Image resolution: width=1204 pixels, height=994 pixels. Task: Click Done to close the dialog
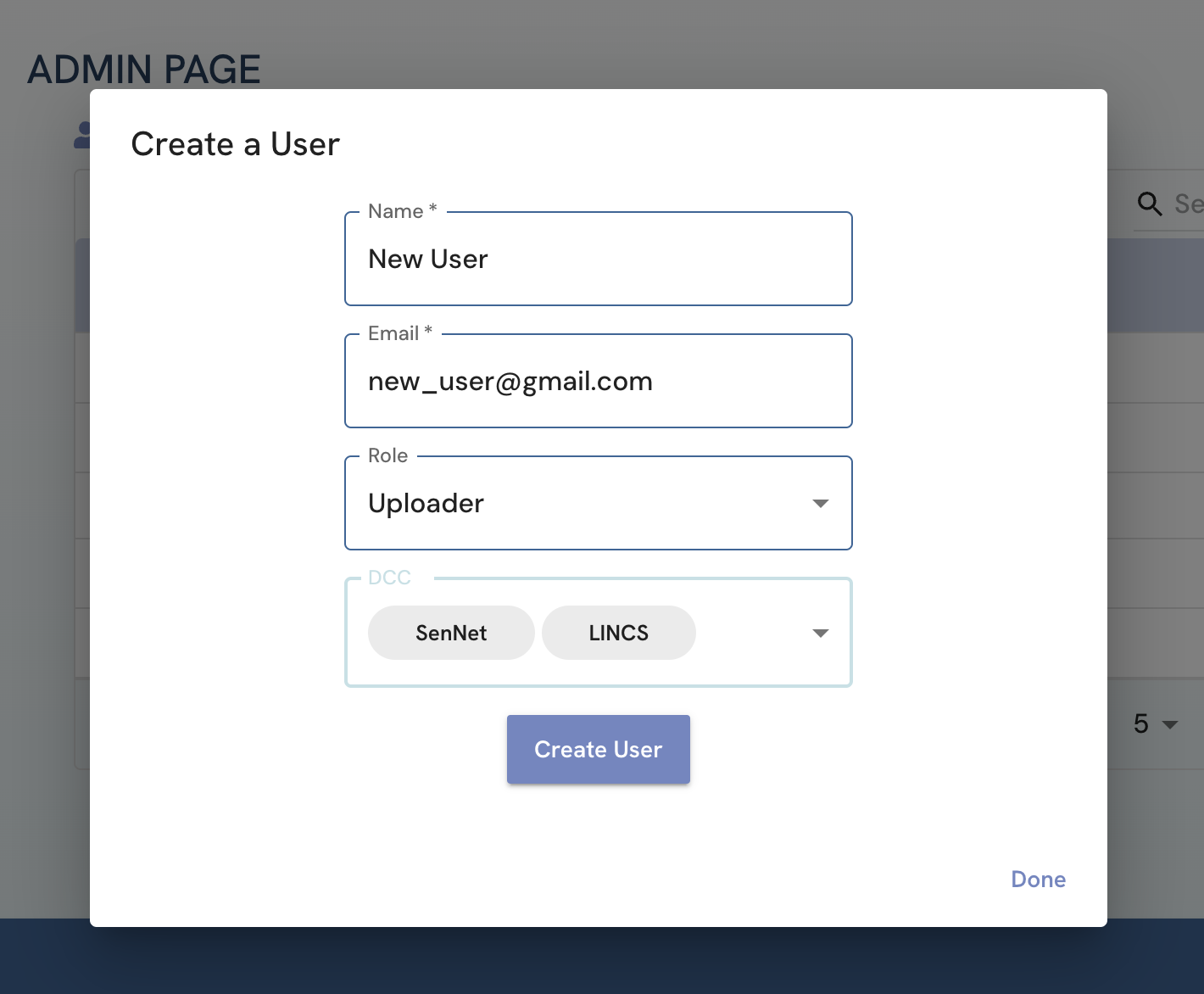pos(1038,880)
